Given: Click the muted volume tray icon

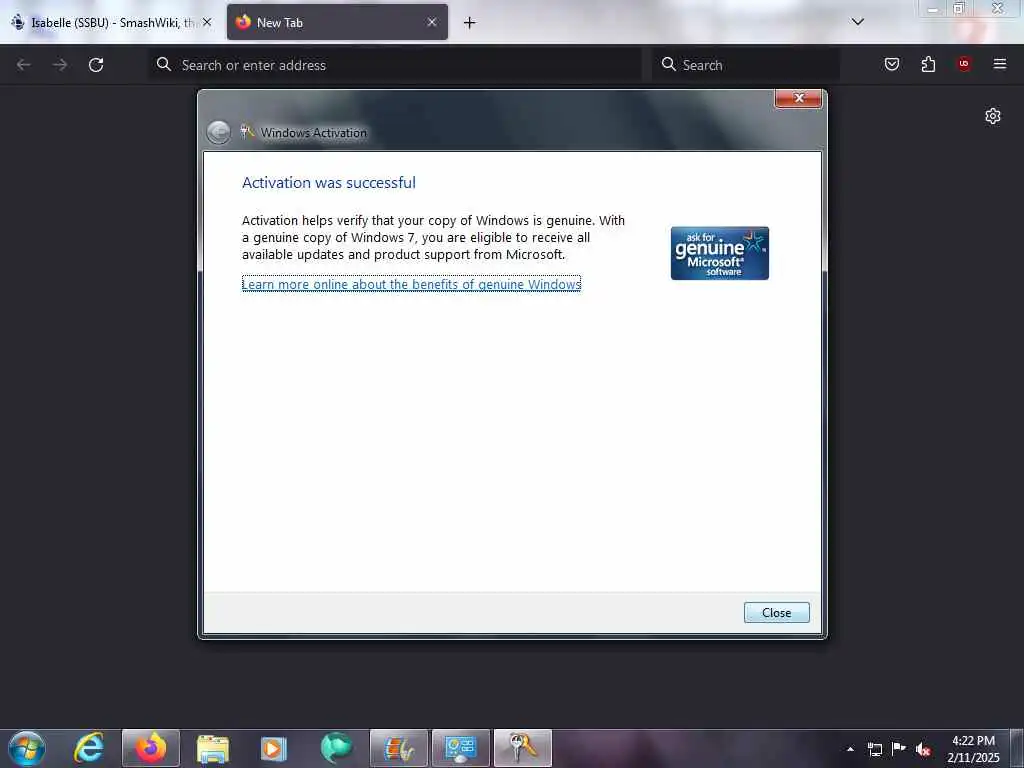Looking at the screenshot, I should pyautogui.click(x=923, y=749).
